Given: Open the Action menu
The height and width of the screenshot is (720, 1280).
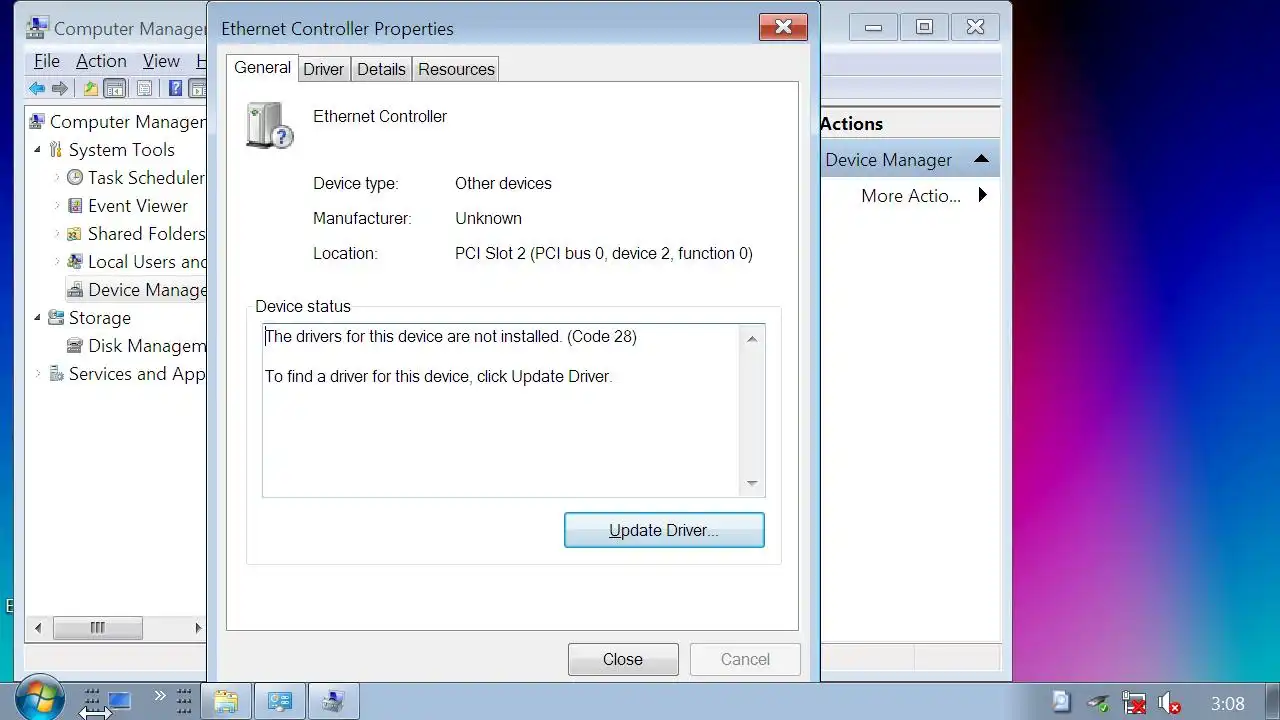Looking at the screenshot, I should tap(101, 61).
